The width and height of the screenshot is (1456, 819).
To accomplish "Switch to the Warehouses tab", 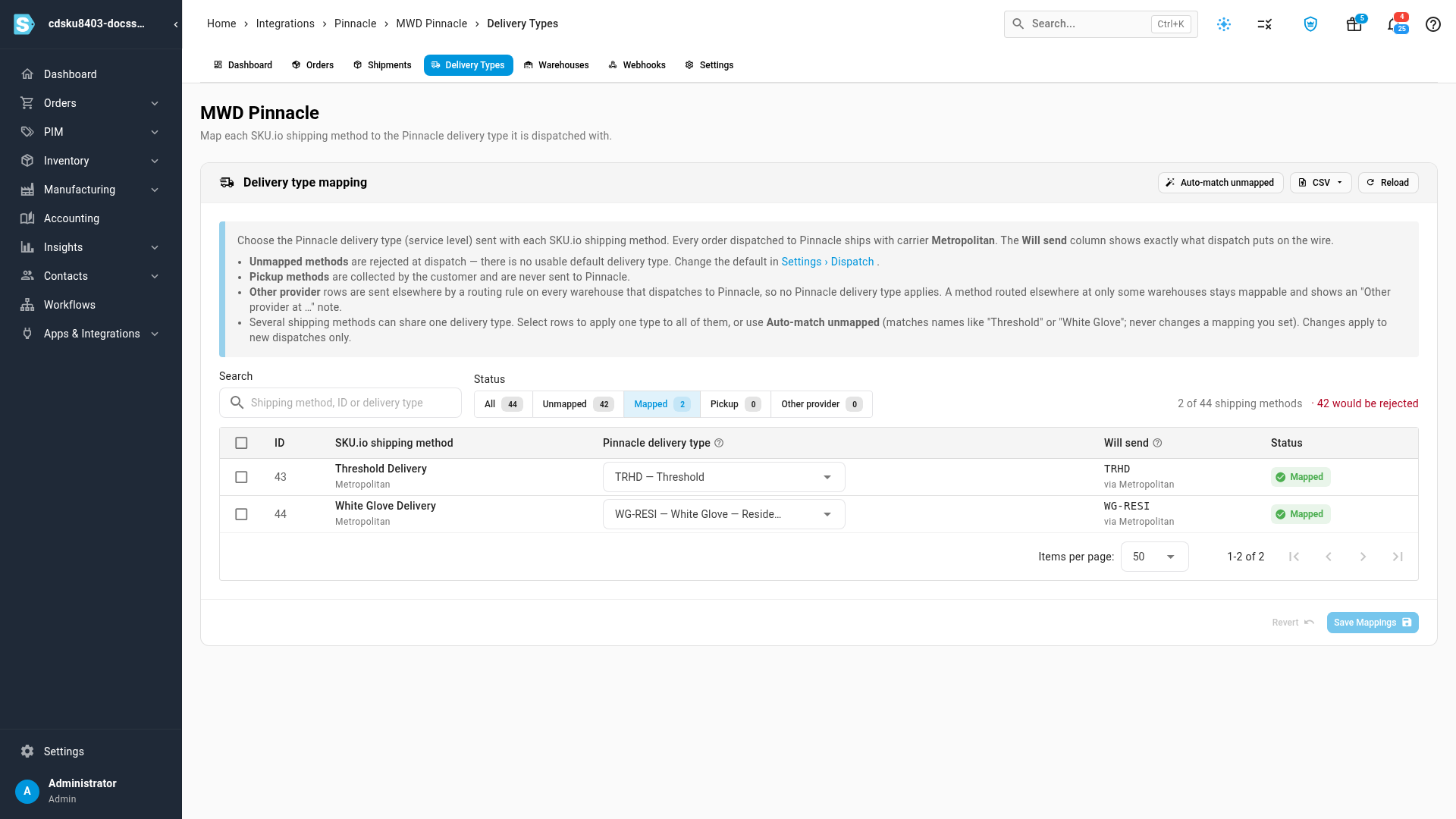I will 556,65.
